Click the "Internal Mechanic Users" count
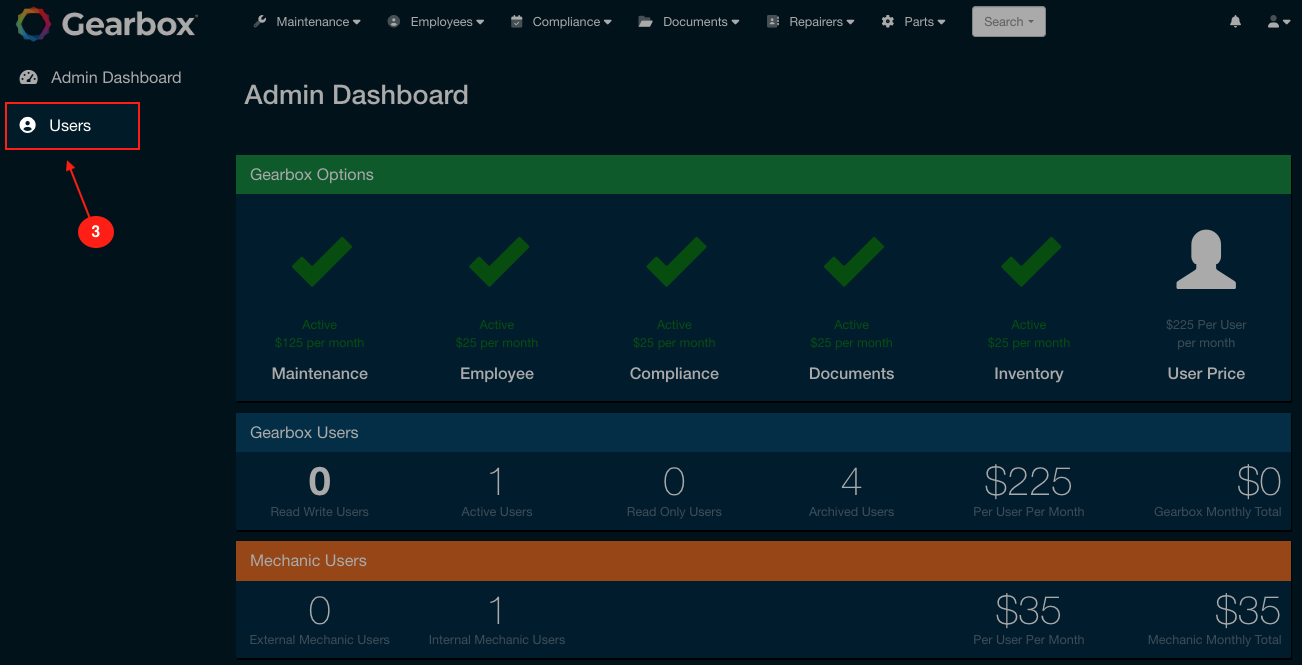This screenshot has width=1302, height=665. tap(497, 610)
